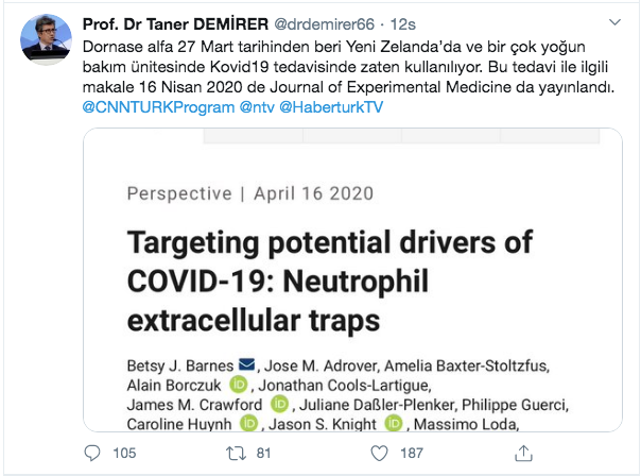Click the April 16 2020 publication date
640x476 pixels.
(314, 193)
